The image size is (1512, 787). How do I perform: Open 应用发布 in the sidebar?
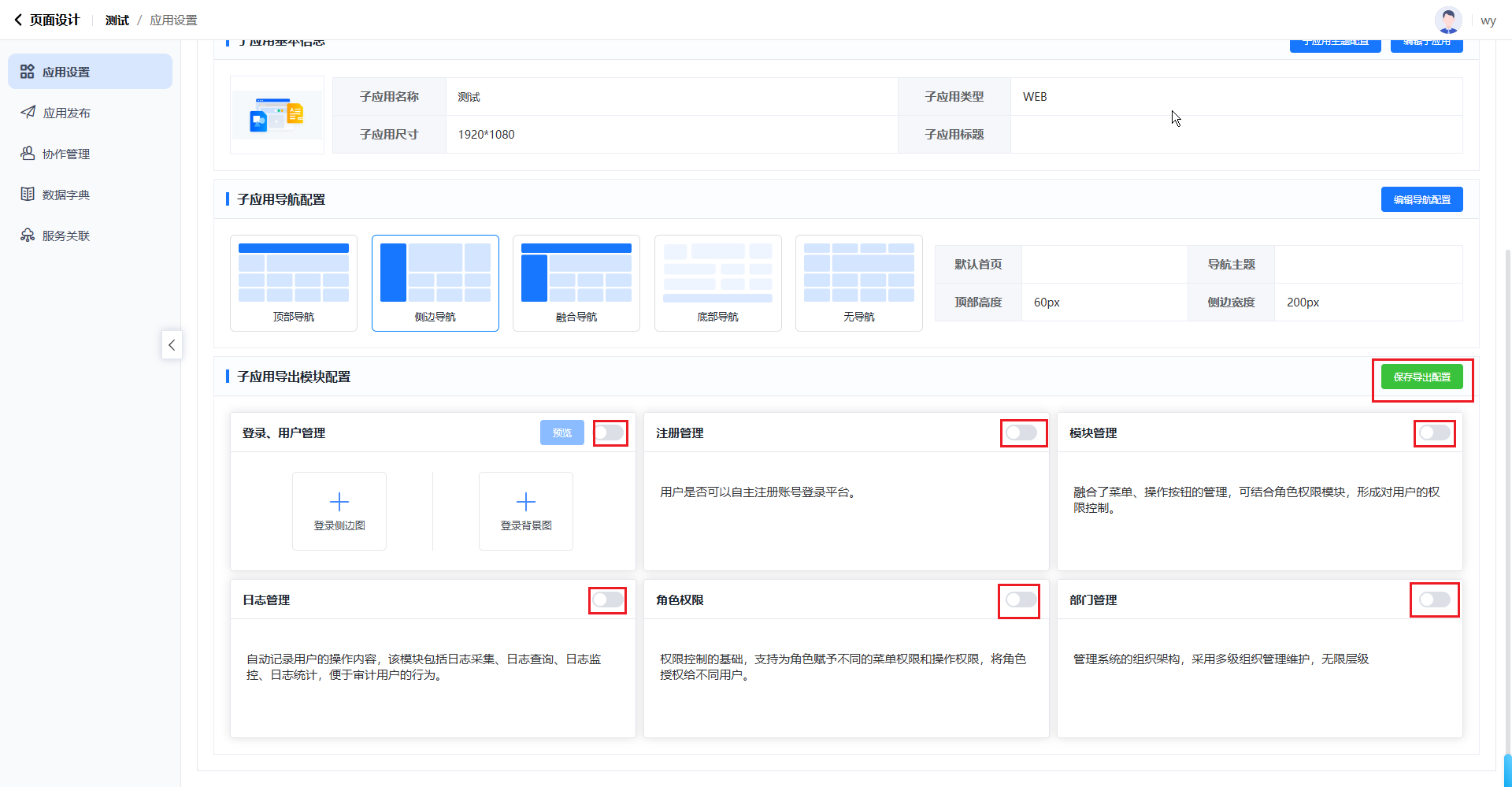[66, 113]
